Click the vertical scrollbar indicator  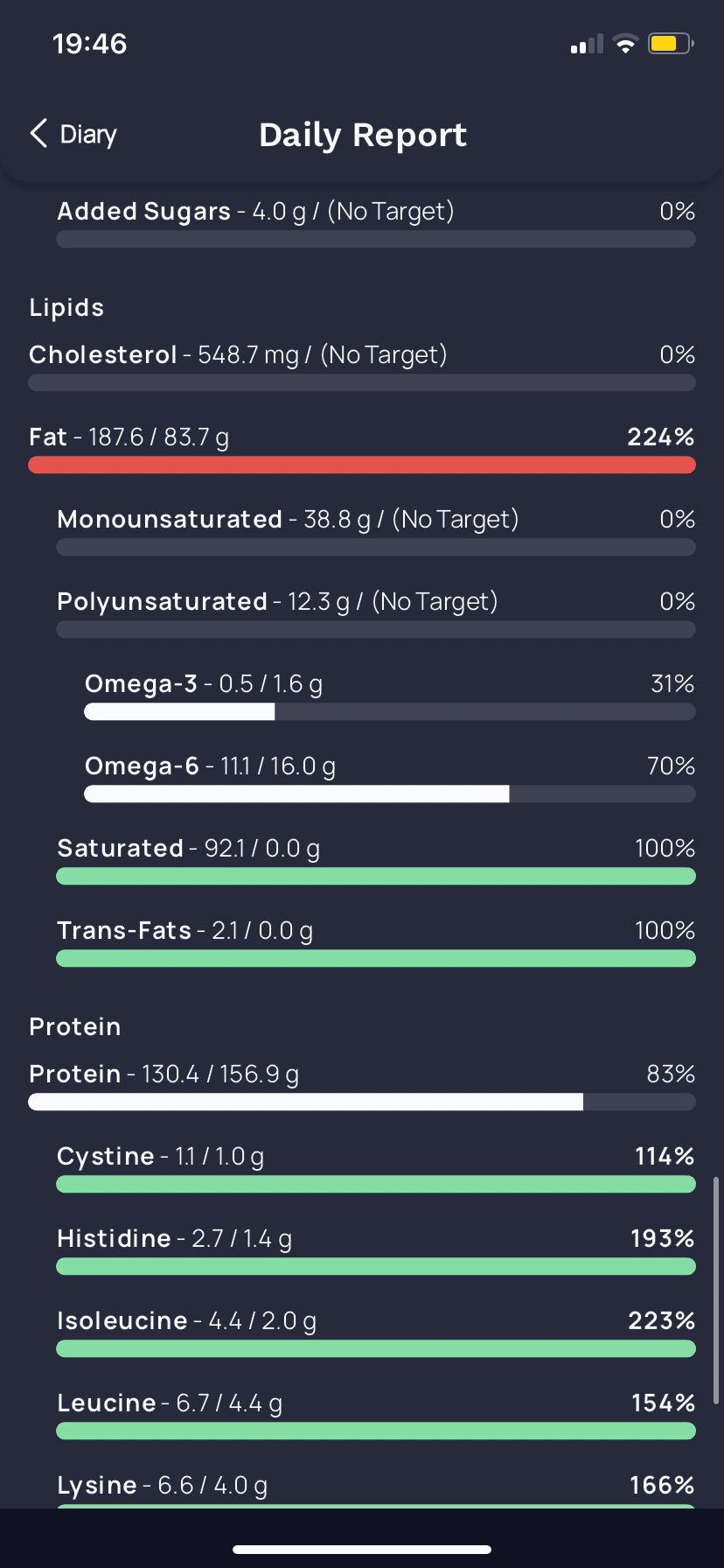(716, 1291)
